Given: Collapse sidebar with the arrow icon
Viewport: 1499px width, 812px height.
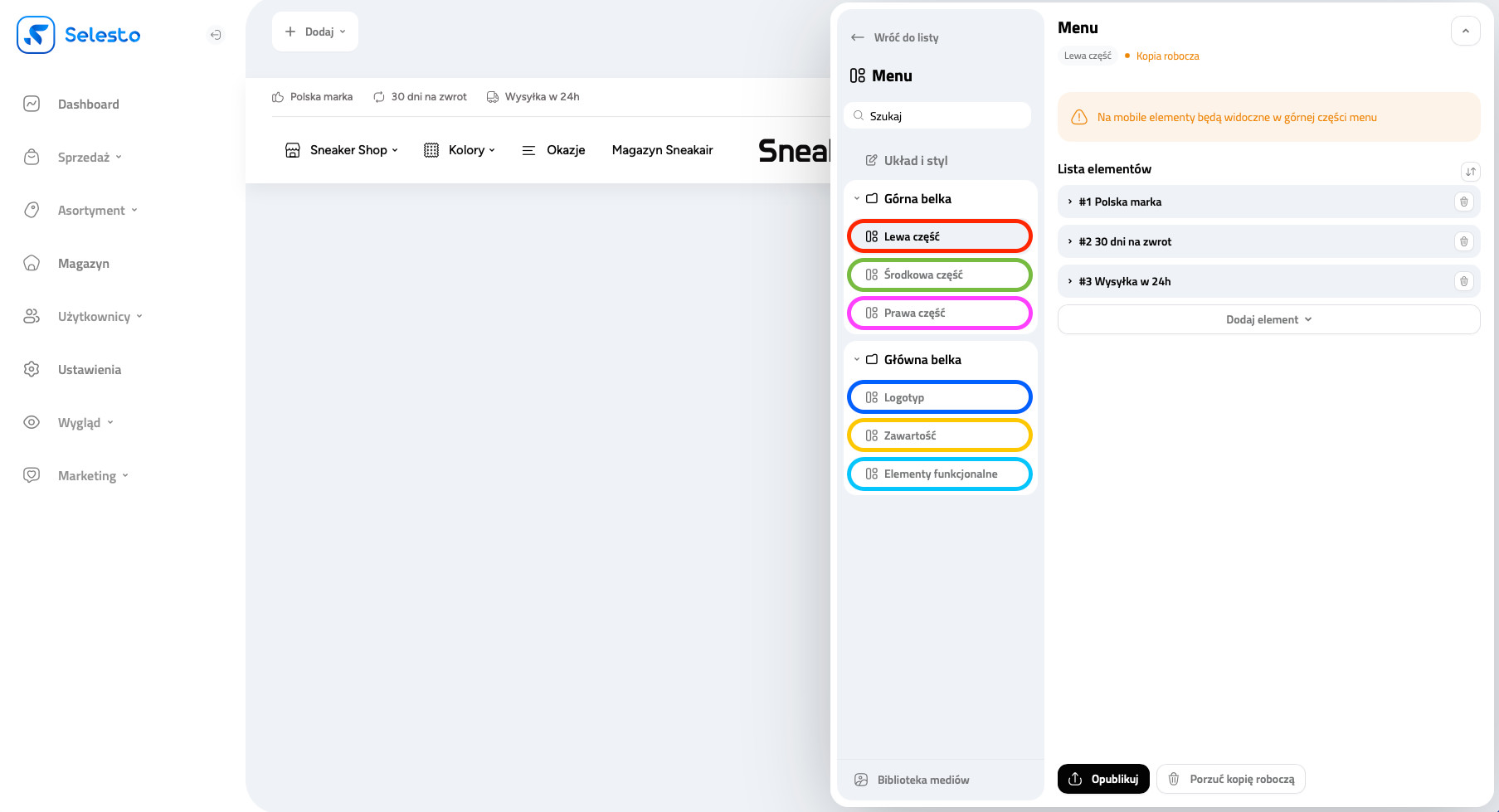Looking at the screenshot, I should (216, 35).
